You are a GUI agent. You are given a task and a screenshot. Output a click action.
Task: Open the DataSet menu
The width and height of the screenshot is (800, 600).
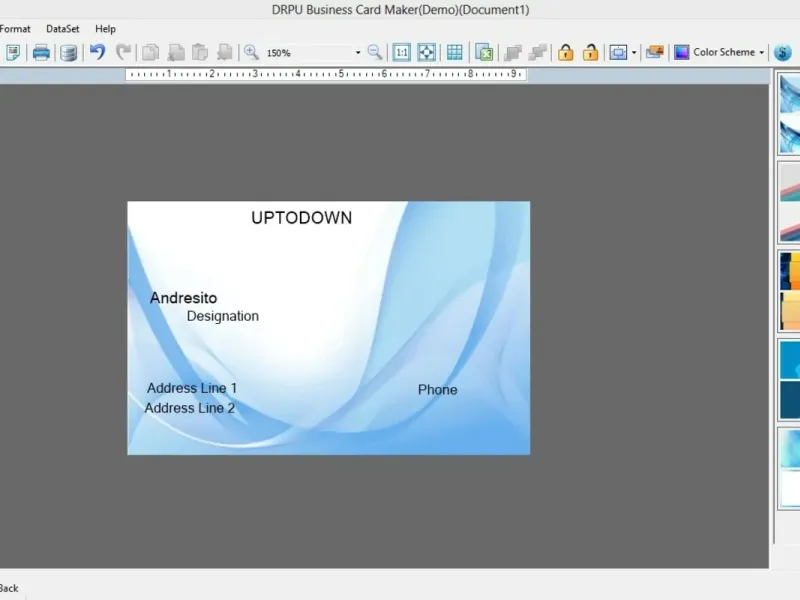click(63, 29)
